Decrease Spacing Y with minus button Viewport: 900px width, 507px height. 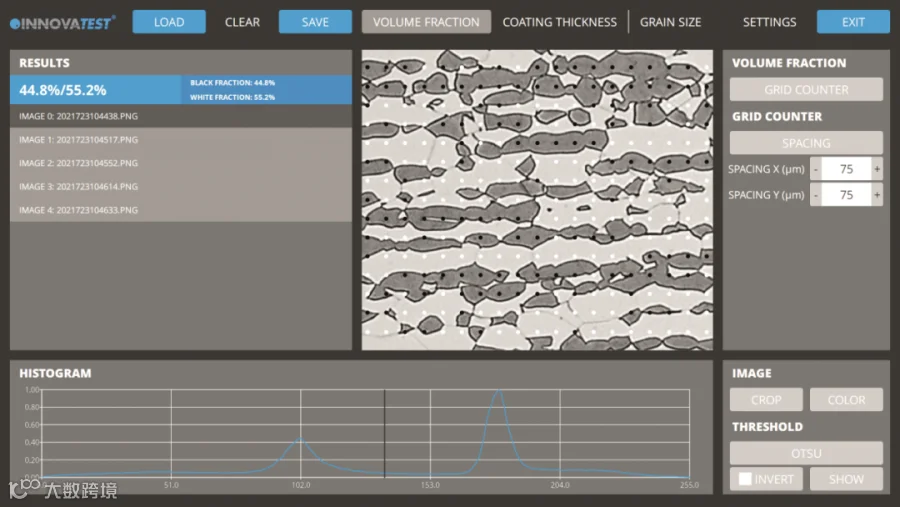(816, 195)
